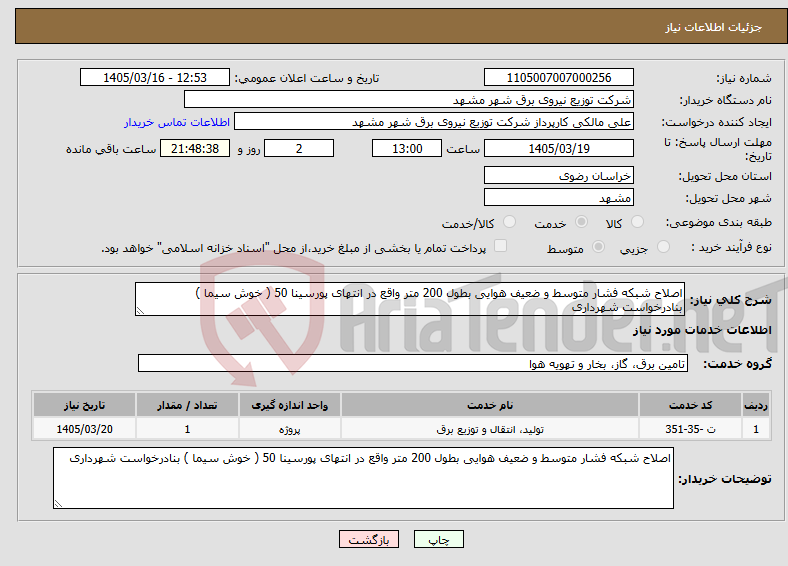Screen dimensions: 788x566
Task: Click the اطلاعات خدمات مورد نیاز section heading
Action: [x=702, y=330]
